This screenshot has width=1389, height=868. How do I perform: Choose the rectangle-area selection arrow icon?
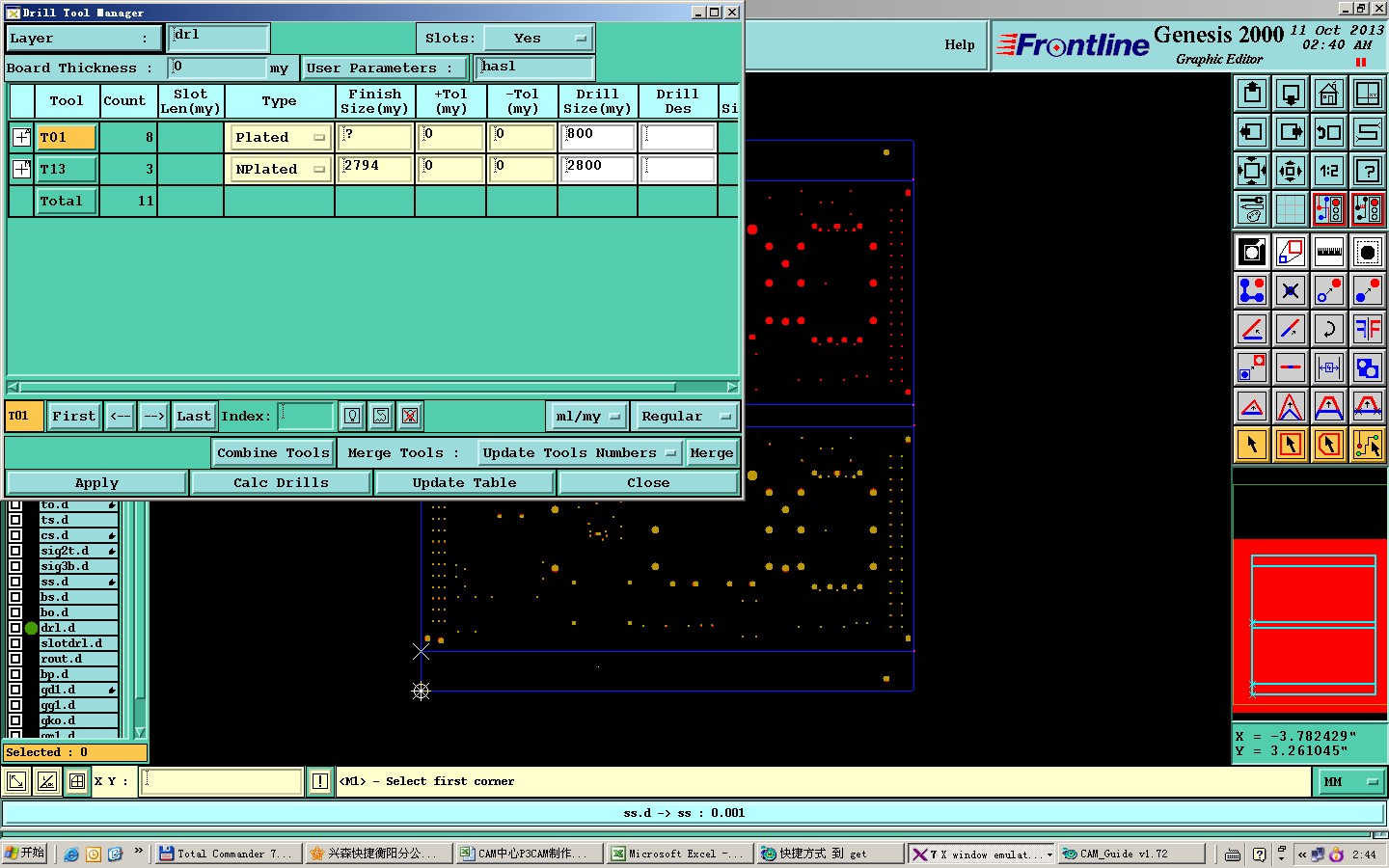(1290, 445)
